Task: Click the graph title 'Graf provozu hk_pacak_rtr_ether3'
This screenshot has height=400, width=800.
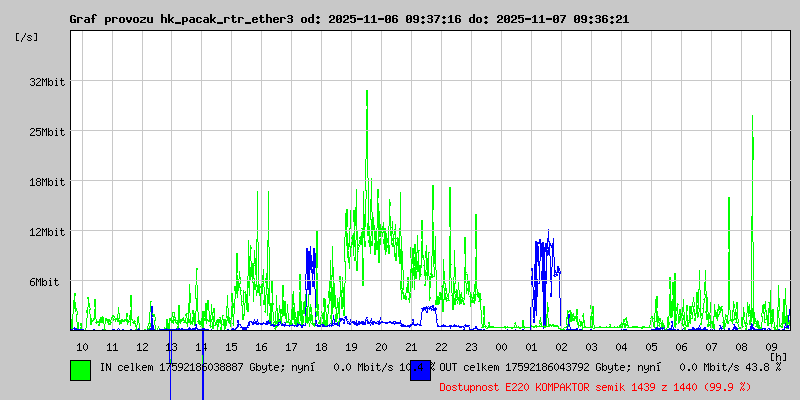Action: click(182, 19)
